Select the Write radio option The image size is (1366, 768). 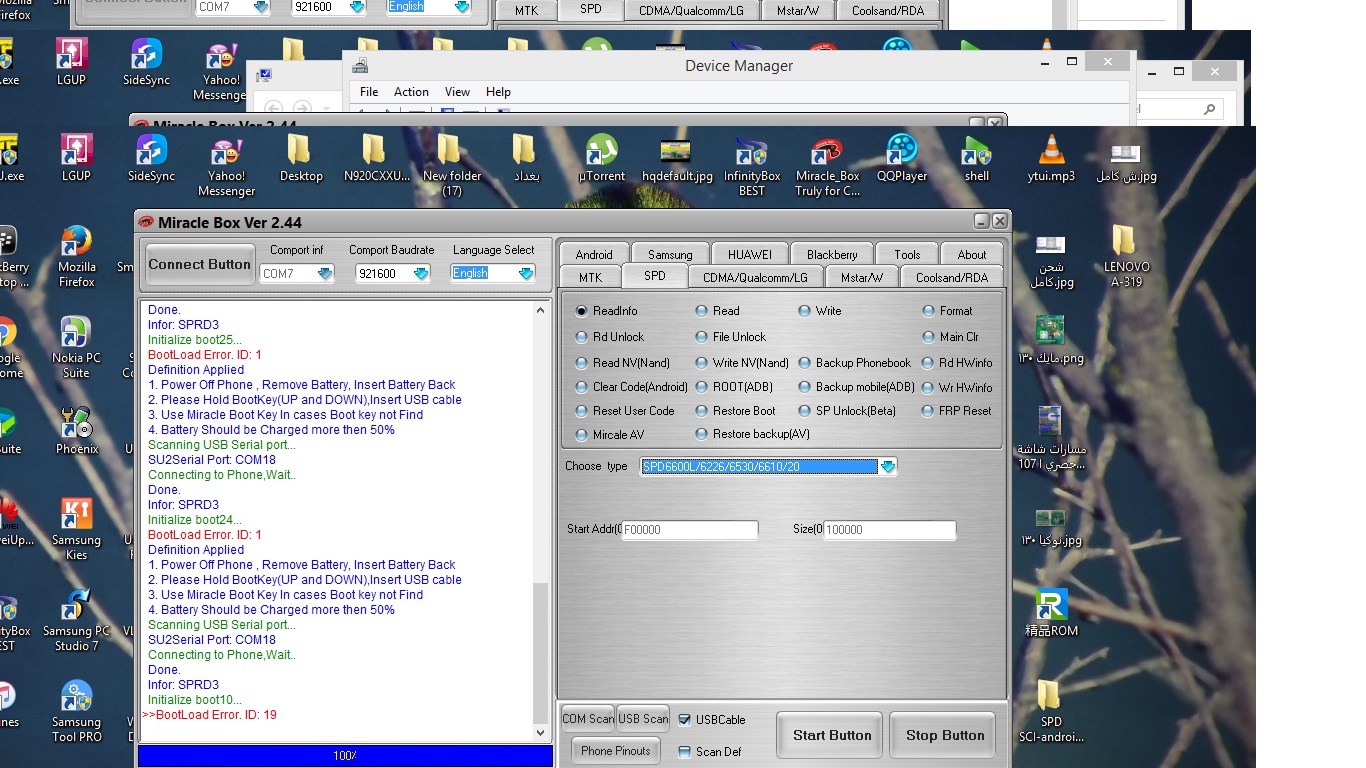point(820,311)
